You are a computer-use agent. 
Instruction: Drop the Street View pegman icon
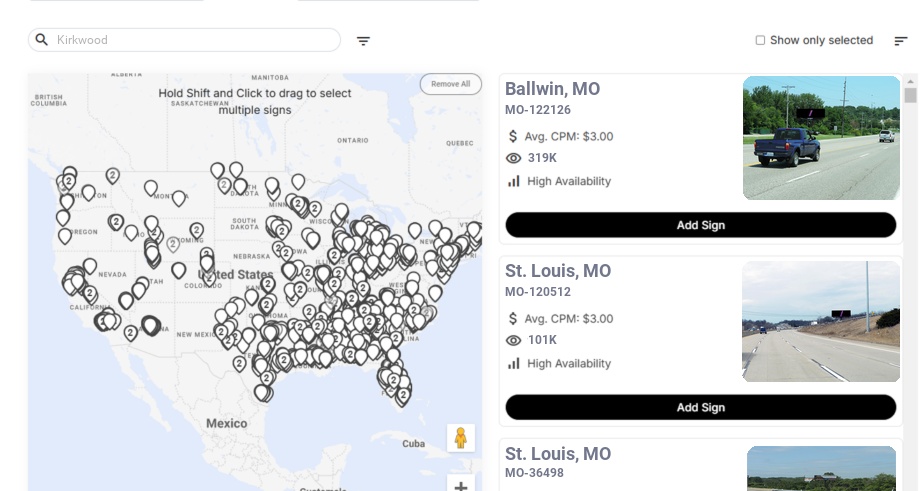coord(460,438)
